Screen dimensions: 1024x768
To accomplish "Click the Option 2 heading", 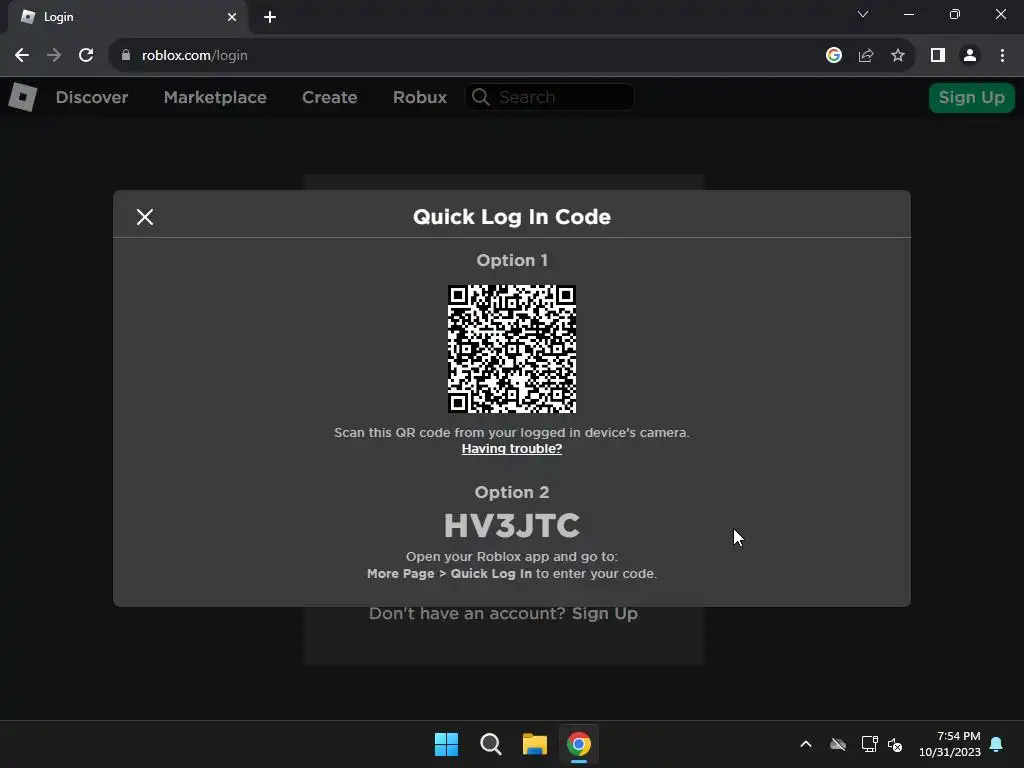I will (511, 492).
